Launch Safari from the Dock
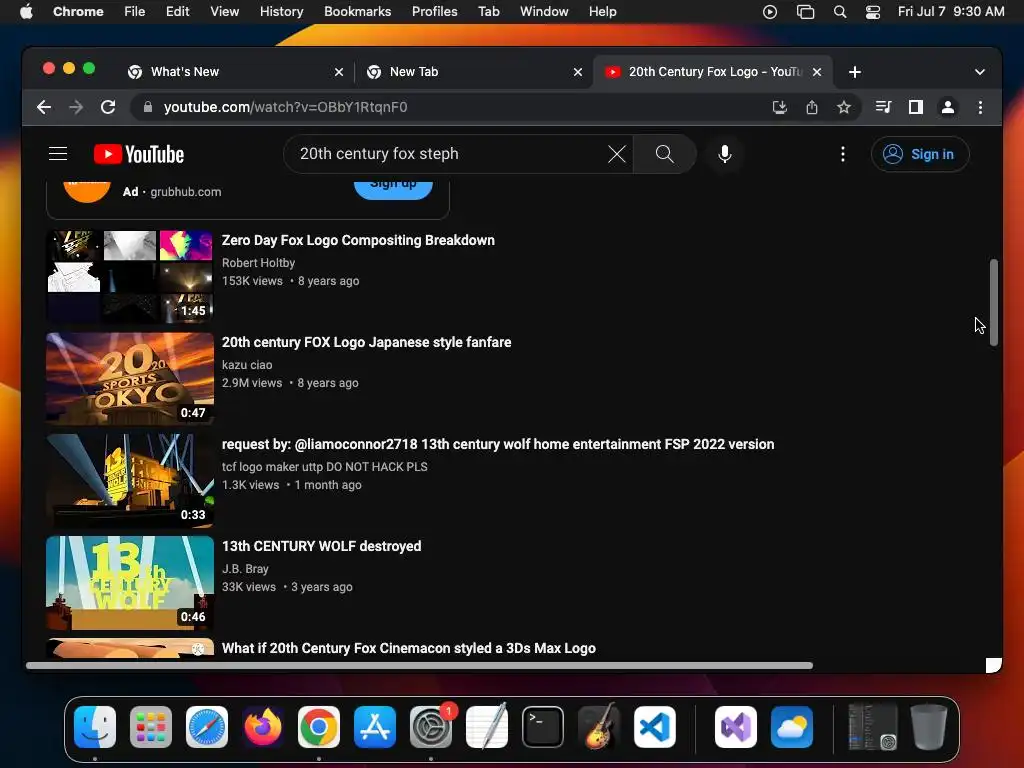The width and height of the screenshot is (1024, 768). tap(207, 727)
